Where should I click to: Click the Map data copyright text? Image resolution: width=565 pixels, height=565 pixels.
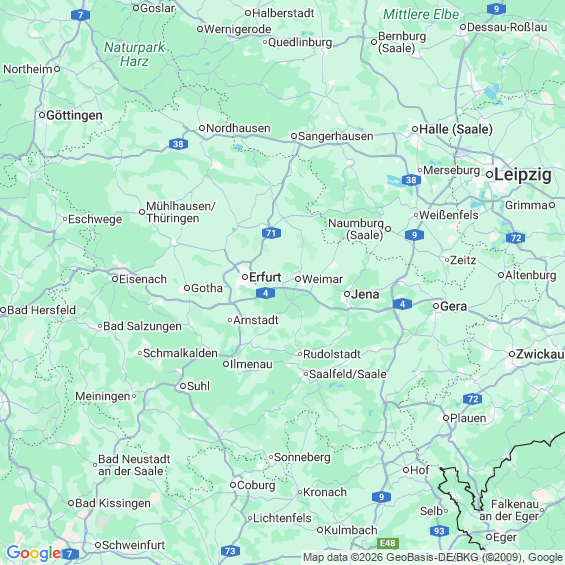[432, 557]
